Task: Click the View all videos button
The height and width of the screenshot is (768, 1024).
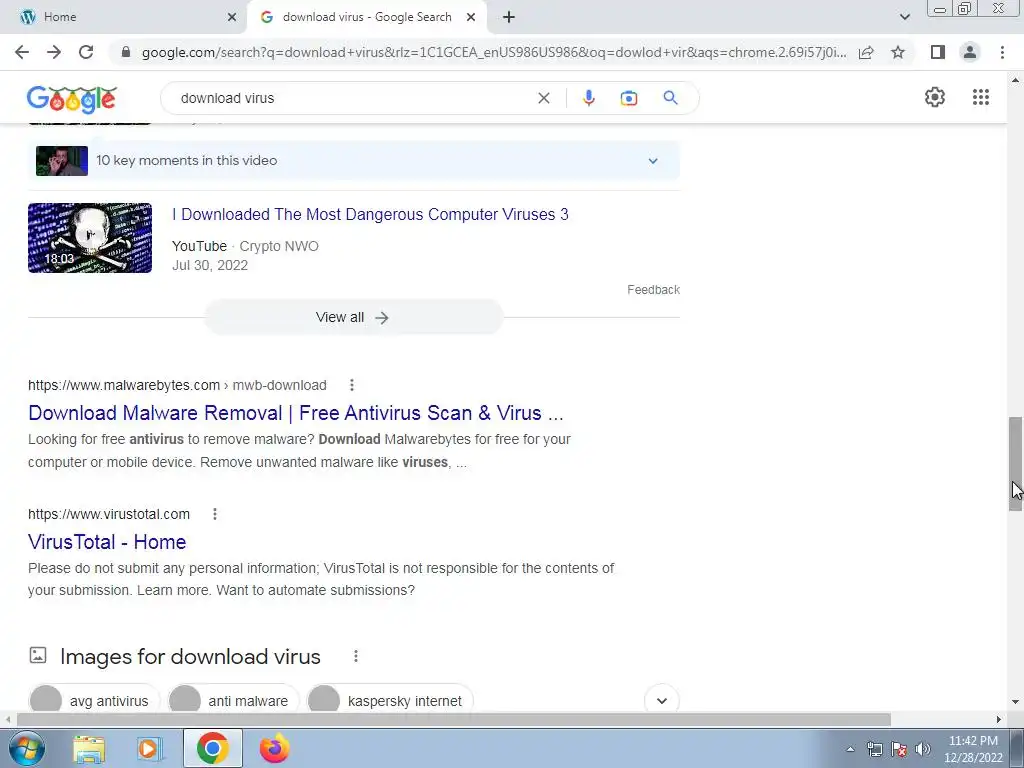Action: [353, 317]
